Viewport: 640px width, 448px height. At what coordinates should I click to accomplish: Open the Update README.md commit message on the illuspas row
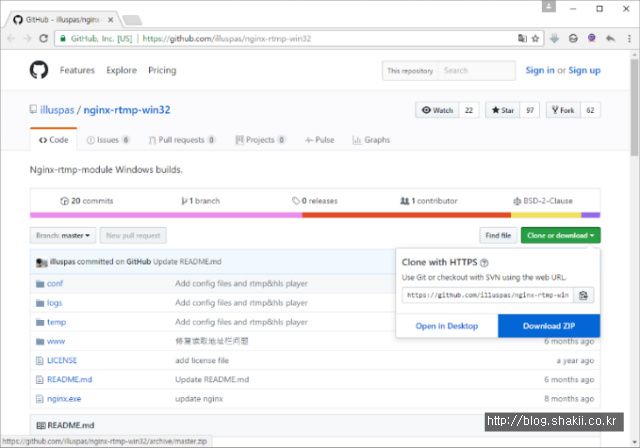click(187, 262)
